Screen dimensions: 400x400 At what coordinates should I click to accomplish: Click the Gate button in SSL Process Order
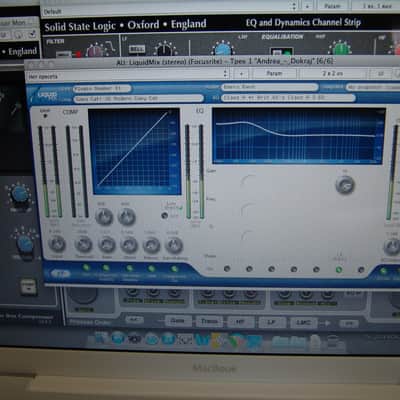[x=178, y=321]
